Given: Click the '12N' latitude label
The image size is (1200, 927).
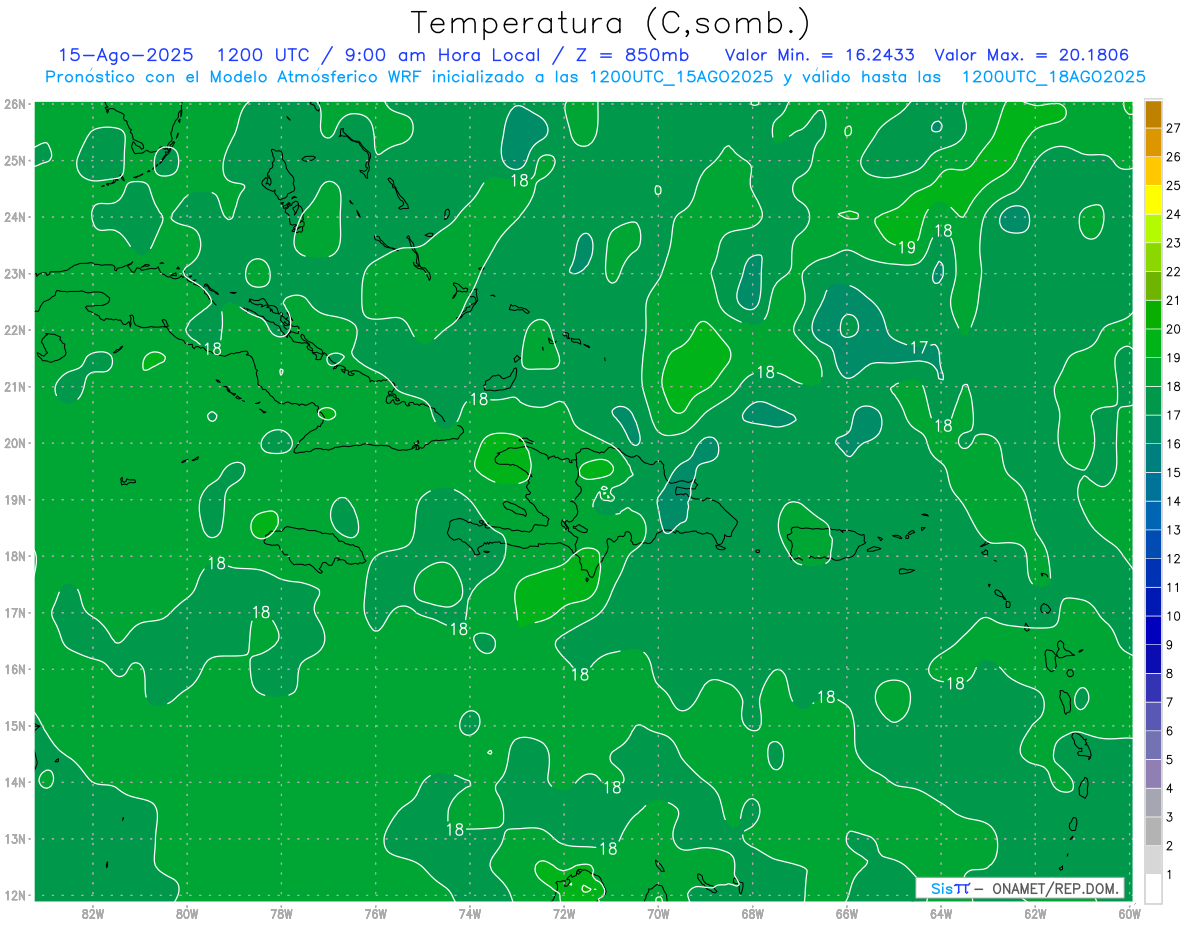Looking at the screenshot, I should point(14,895).
